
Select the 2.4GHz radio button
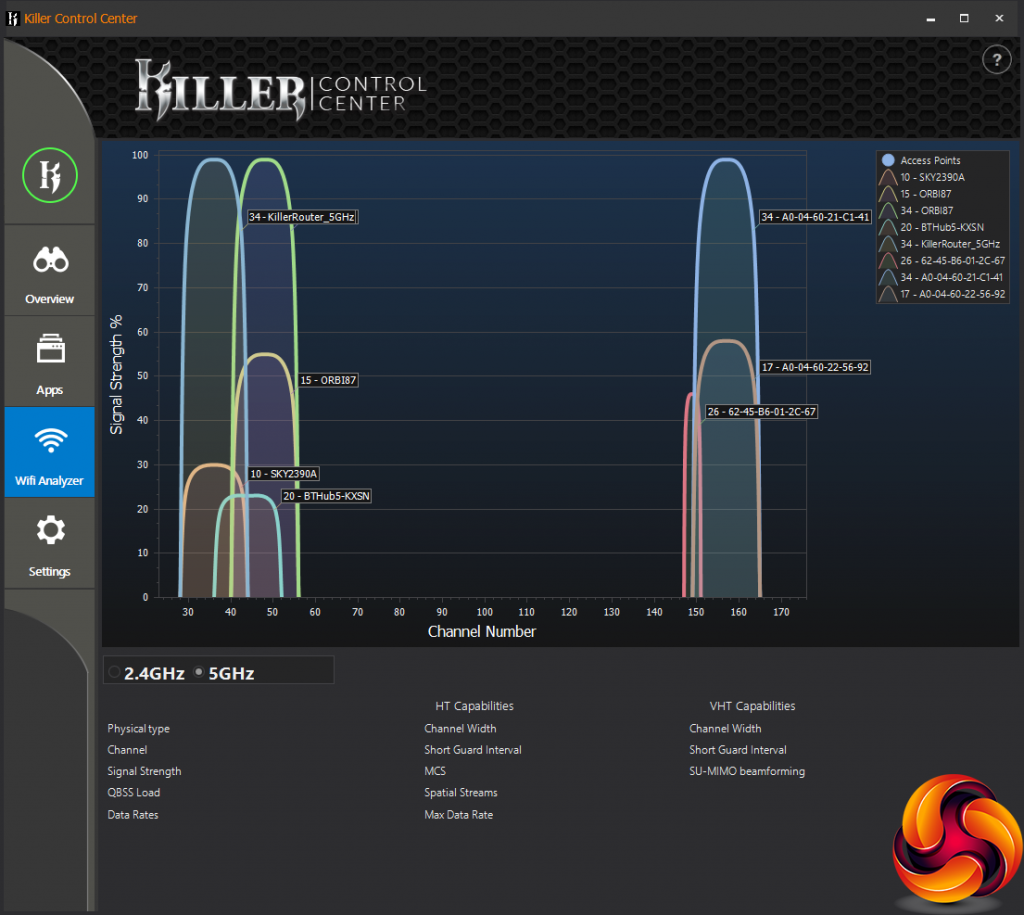point(114,672)
